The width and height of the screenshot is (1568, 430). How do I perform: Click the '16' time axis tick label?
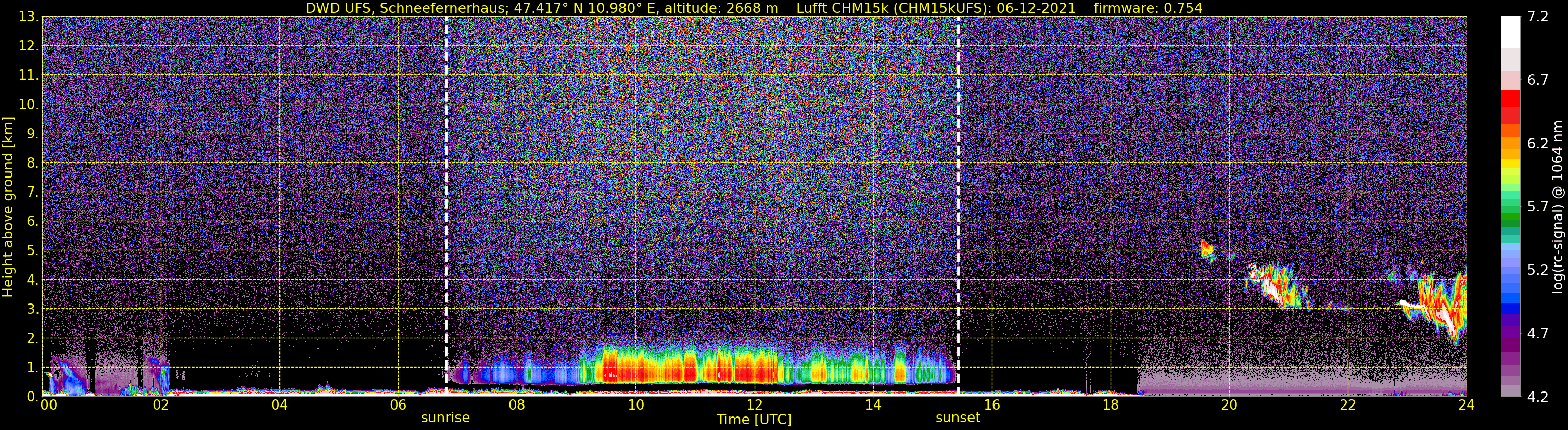pos(991,405)
